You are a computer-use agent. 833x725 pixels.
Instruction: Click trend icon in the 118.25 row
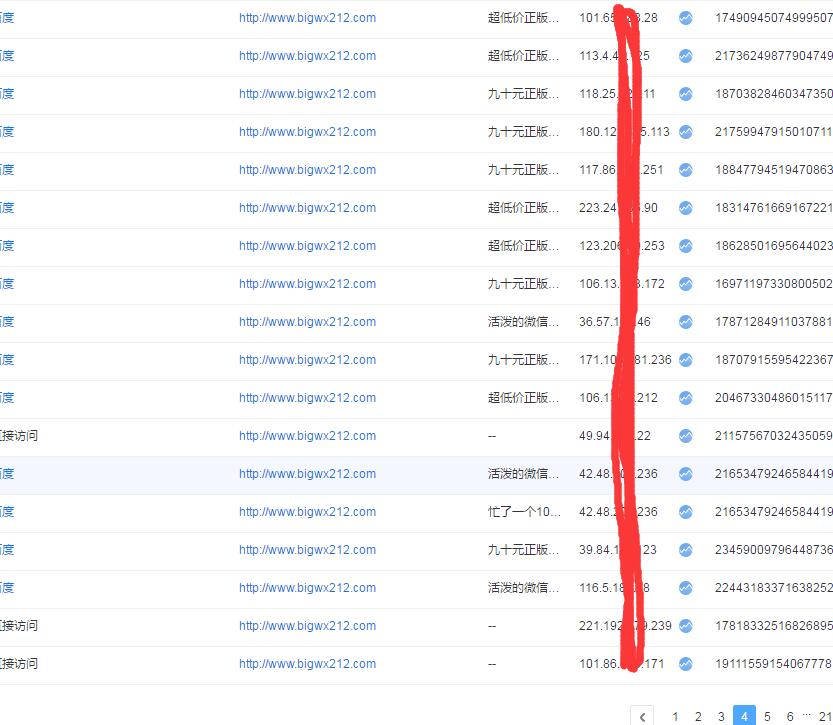686,94
